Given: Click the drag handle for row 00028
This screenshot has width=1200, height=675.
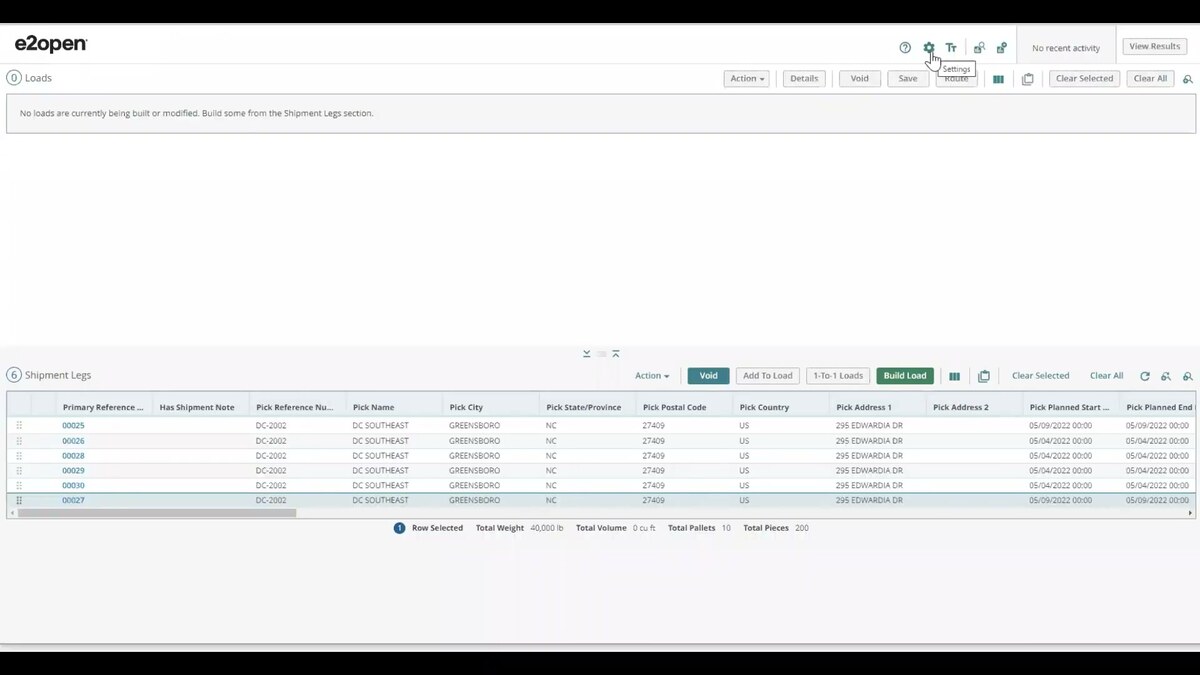Looking at the screenshot, I should [x=19, y=456].
